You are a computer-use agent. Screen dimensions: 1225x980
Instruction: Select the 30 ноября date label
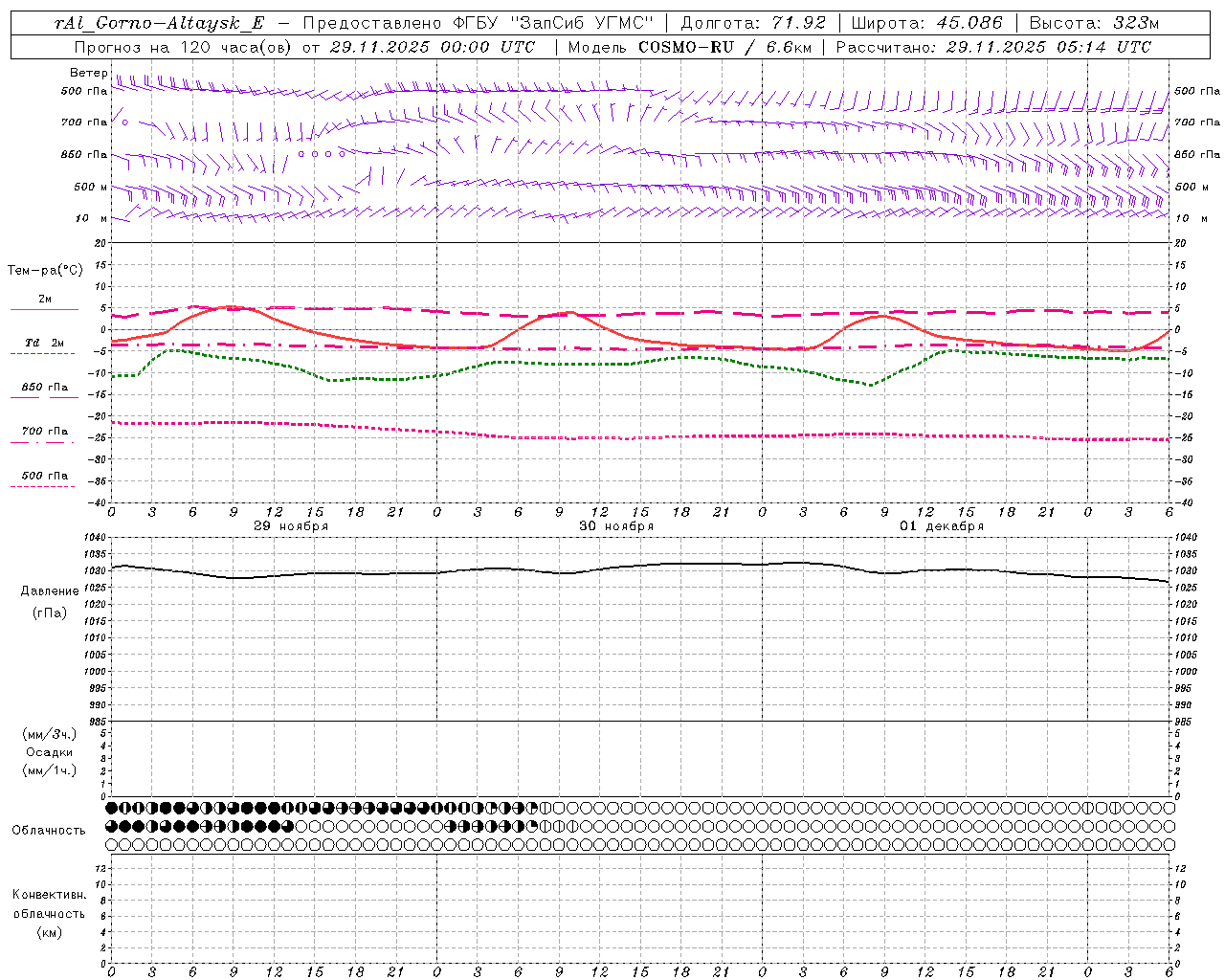[616, 526]
